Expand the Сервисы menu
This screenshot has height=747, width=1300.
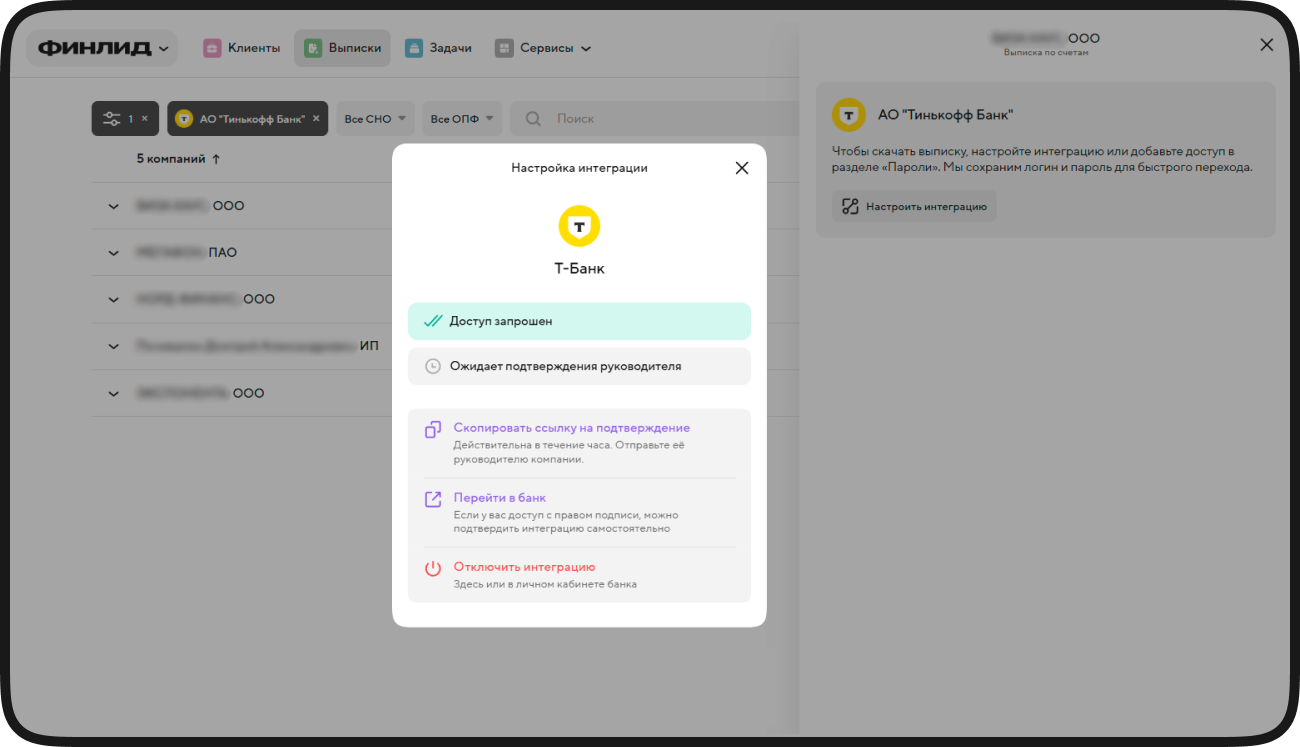[543, 48]
